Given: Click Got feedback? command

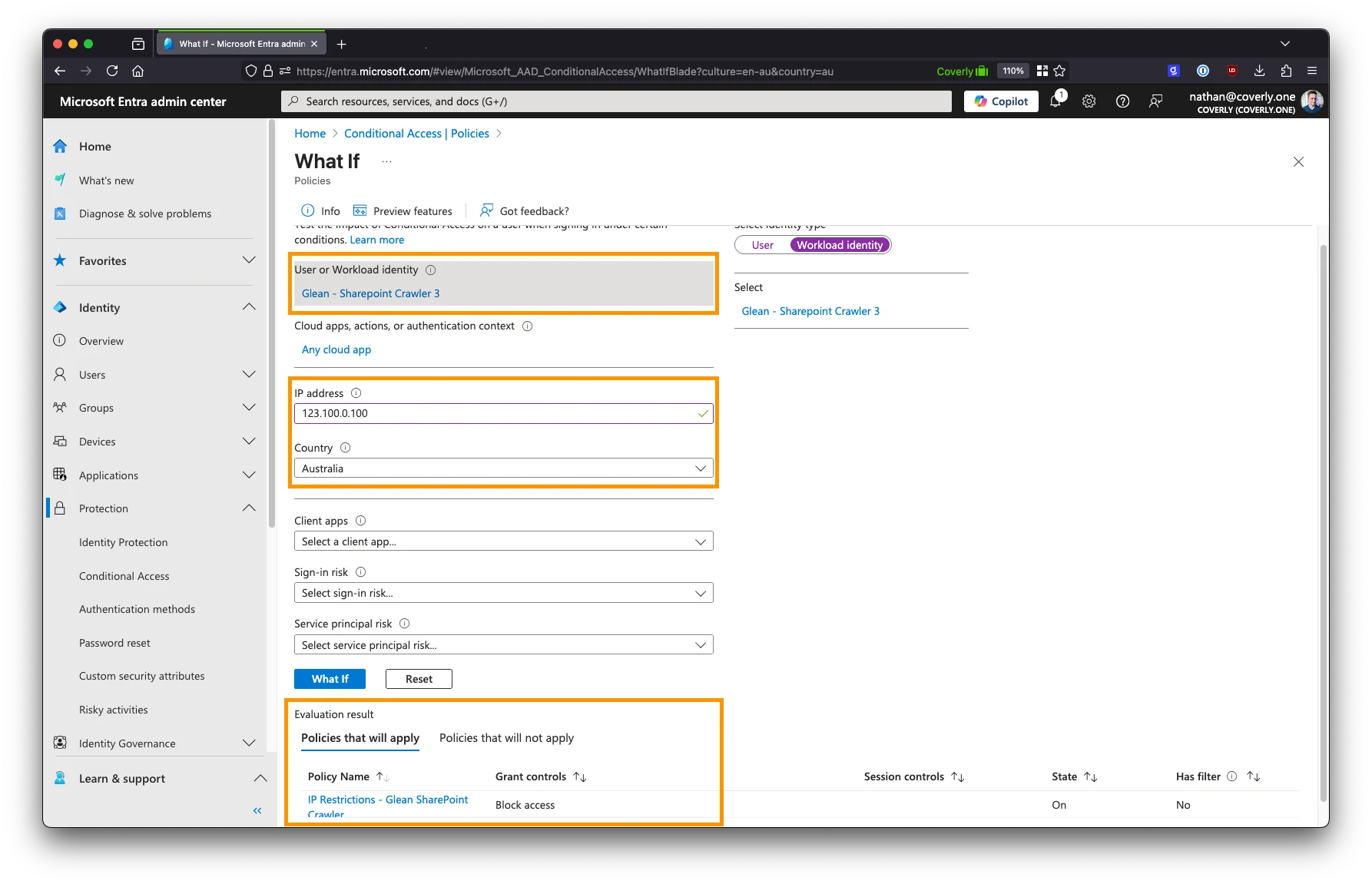Looking at the screenshot, I should pos(525,210).
